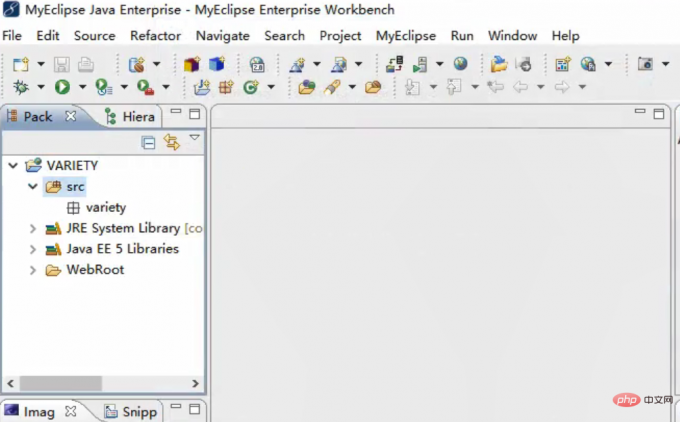
Task: Switch to the Snippets tab
Action: 131,411
